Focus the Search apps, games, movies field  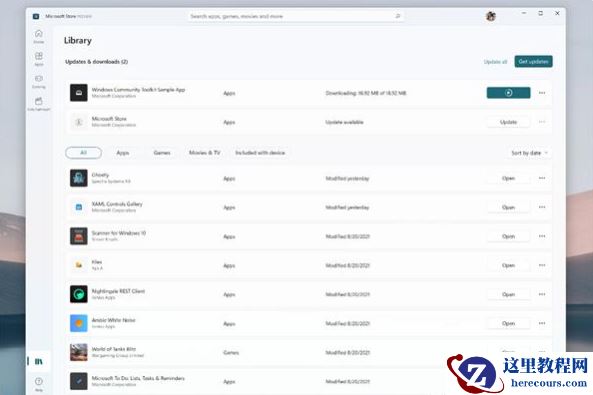pyautogui.click(x=296, y=16)
